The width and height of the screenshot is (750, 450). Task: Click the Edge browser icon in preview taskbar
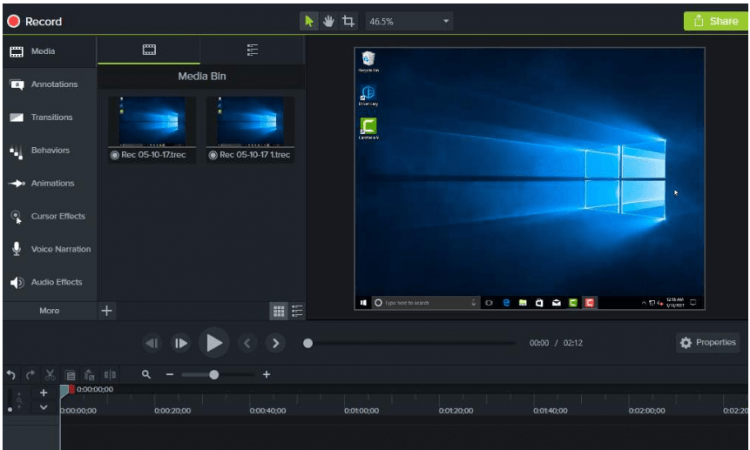click(x=506, y=303)
